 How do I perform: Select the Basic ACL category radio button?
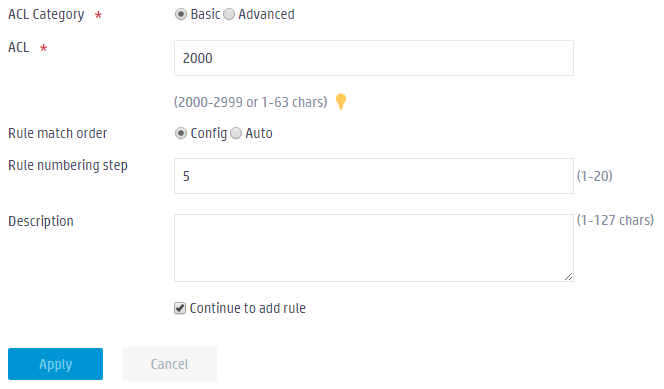pos(181,14)
